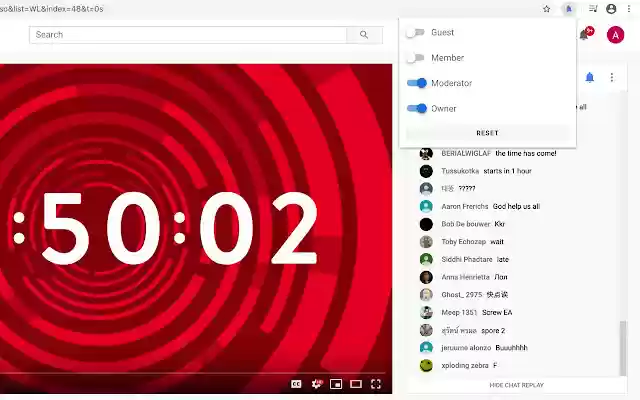Viewport: 640px width, 400px height.
Task: Select jeruume alonzo 'Buuuhhhh' message
Action: click(x=511, y=348)
